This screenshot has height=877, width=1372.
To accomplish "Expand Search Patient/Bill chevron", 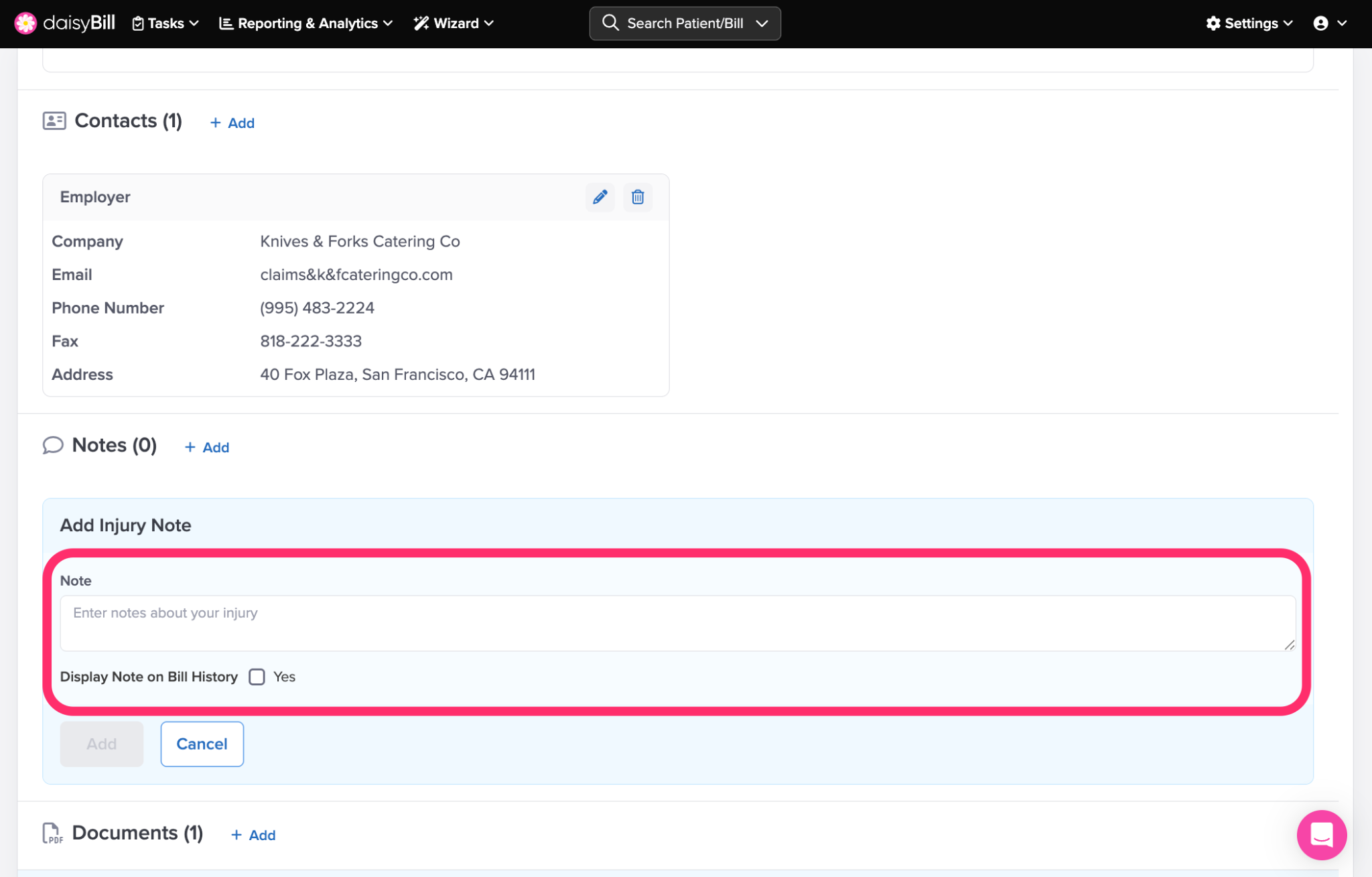I will coord(762,23).
